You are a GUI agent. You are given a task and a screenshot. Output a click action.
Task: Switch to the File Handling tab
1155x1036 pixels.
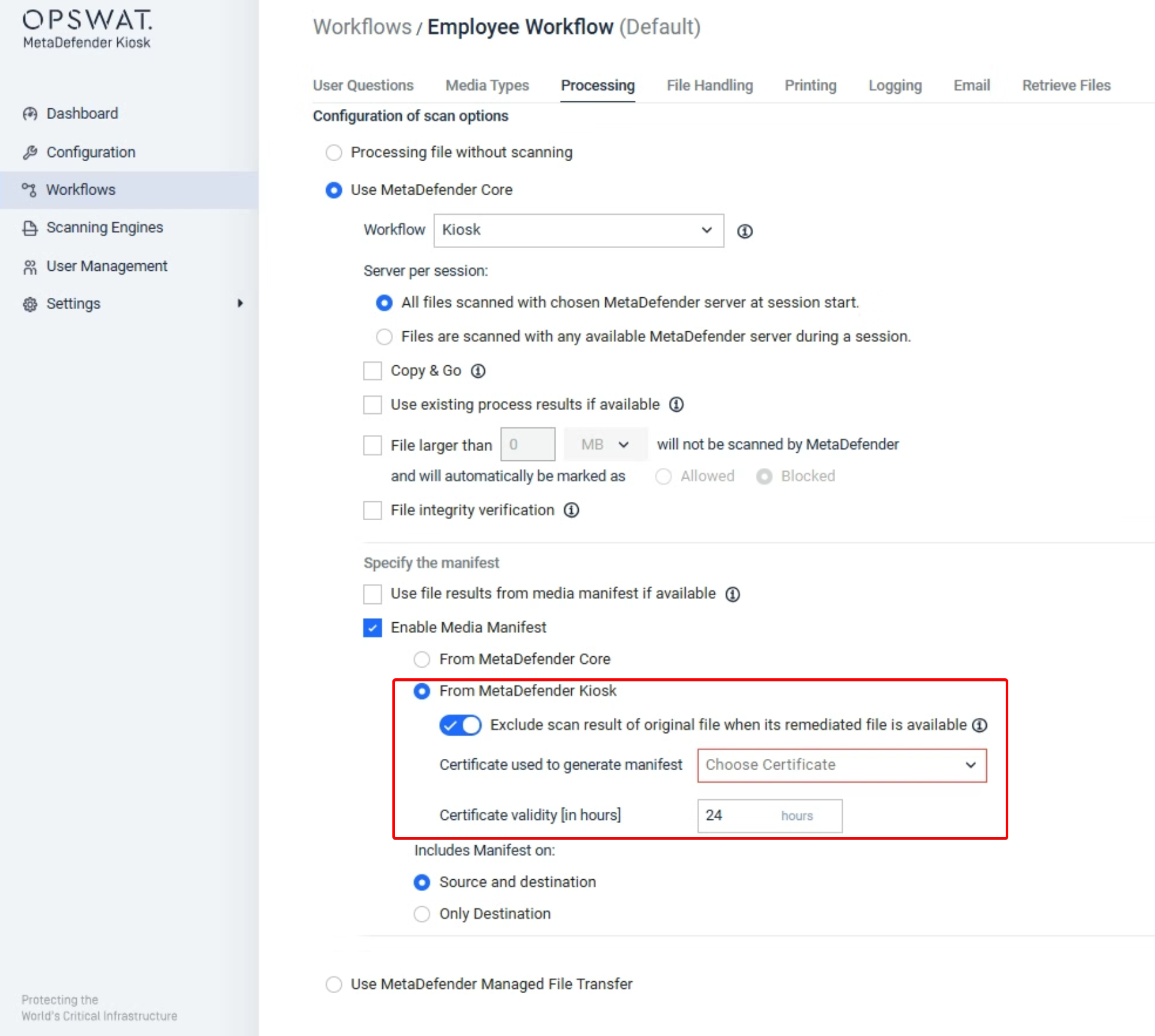click(709, 86)
